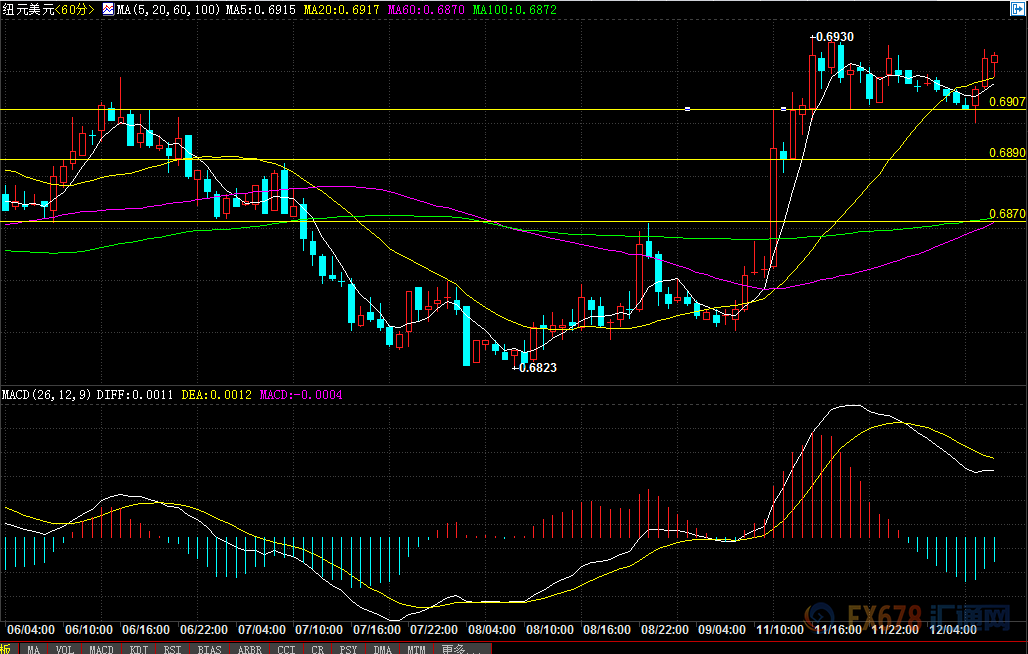The height and width of the screenshot is (654, 1028).
Task: Switch to the DMA indicator tab
Action: coord(383,649)
